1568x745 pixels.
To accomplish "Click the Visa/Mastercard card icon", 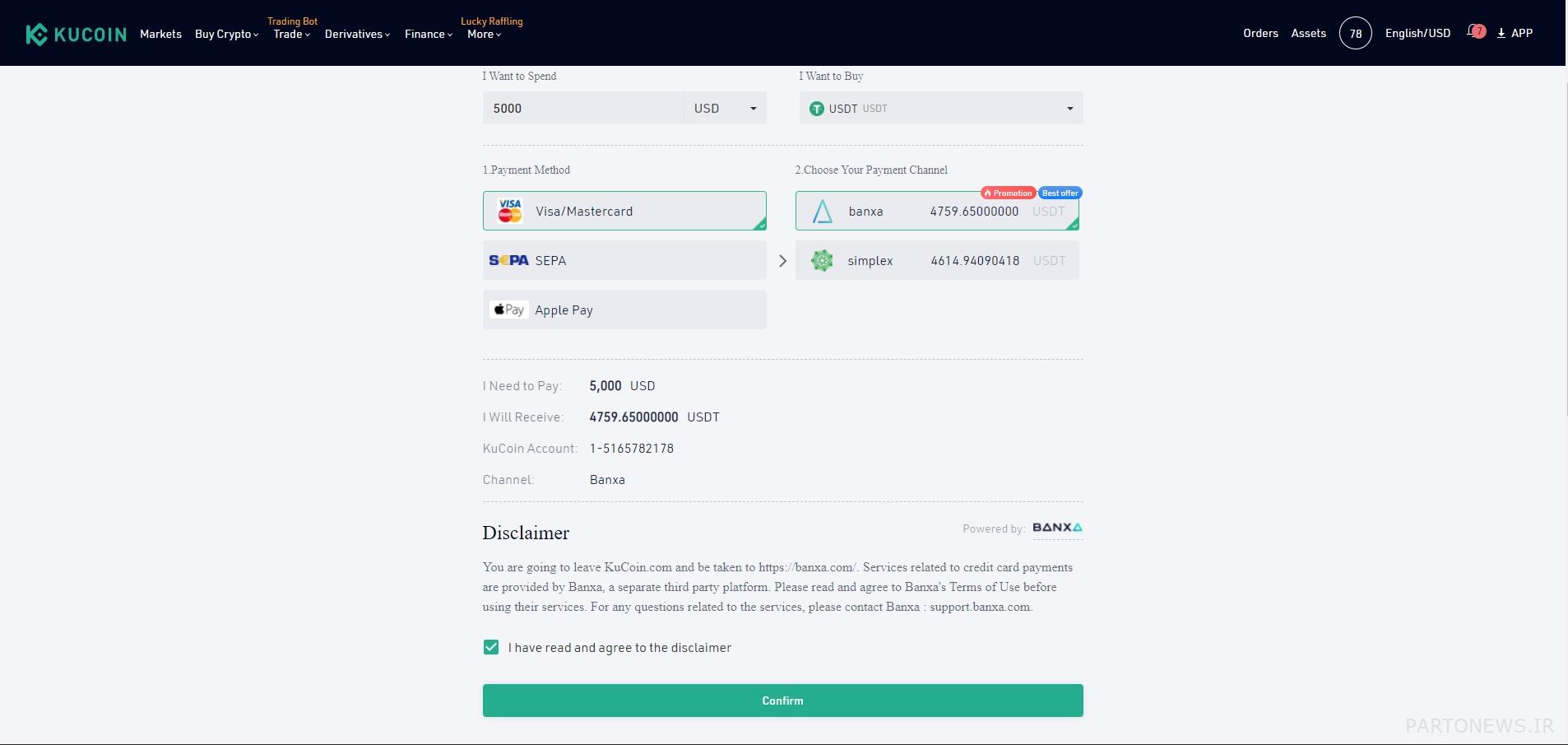I will 510,211.
